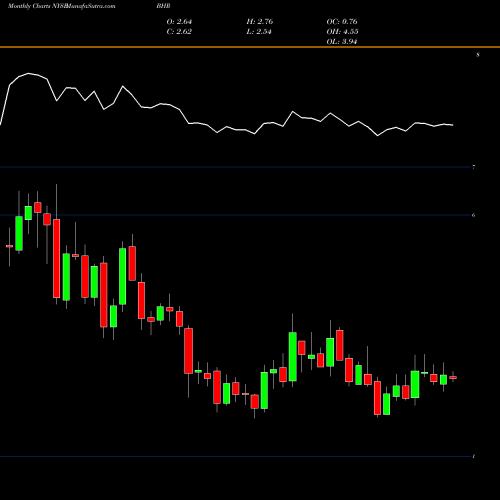Select the low value "L: 2.54"
The height and width of the screenshot is (500, 500).
[259, 32]
